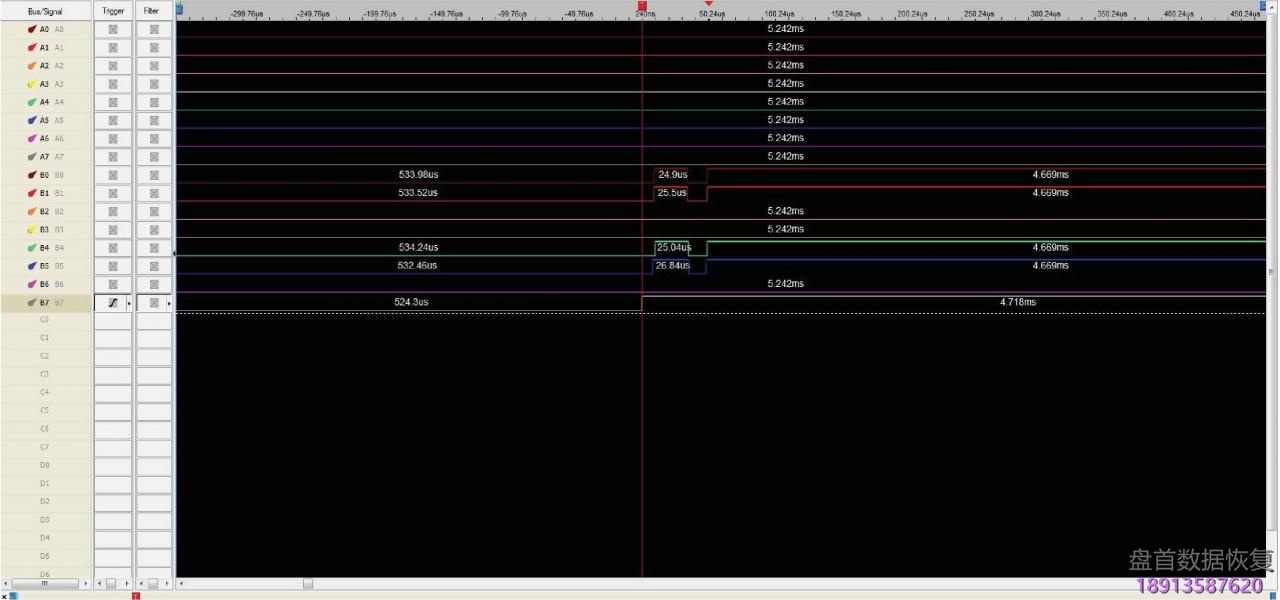Click the Trigger column header
This screenshot has width=1280, height=600.
(x=113, y=10)
